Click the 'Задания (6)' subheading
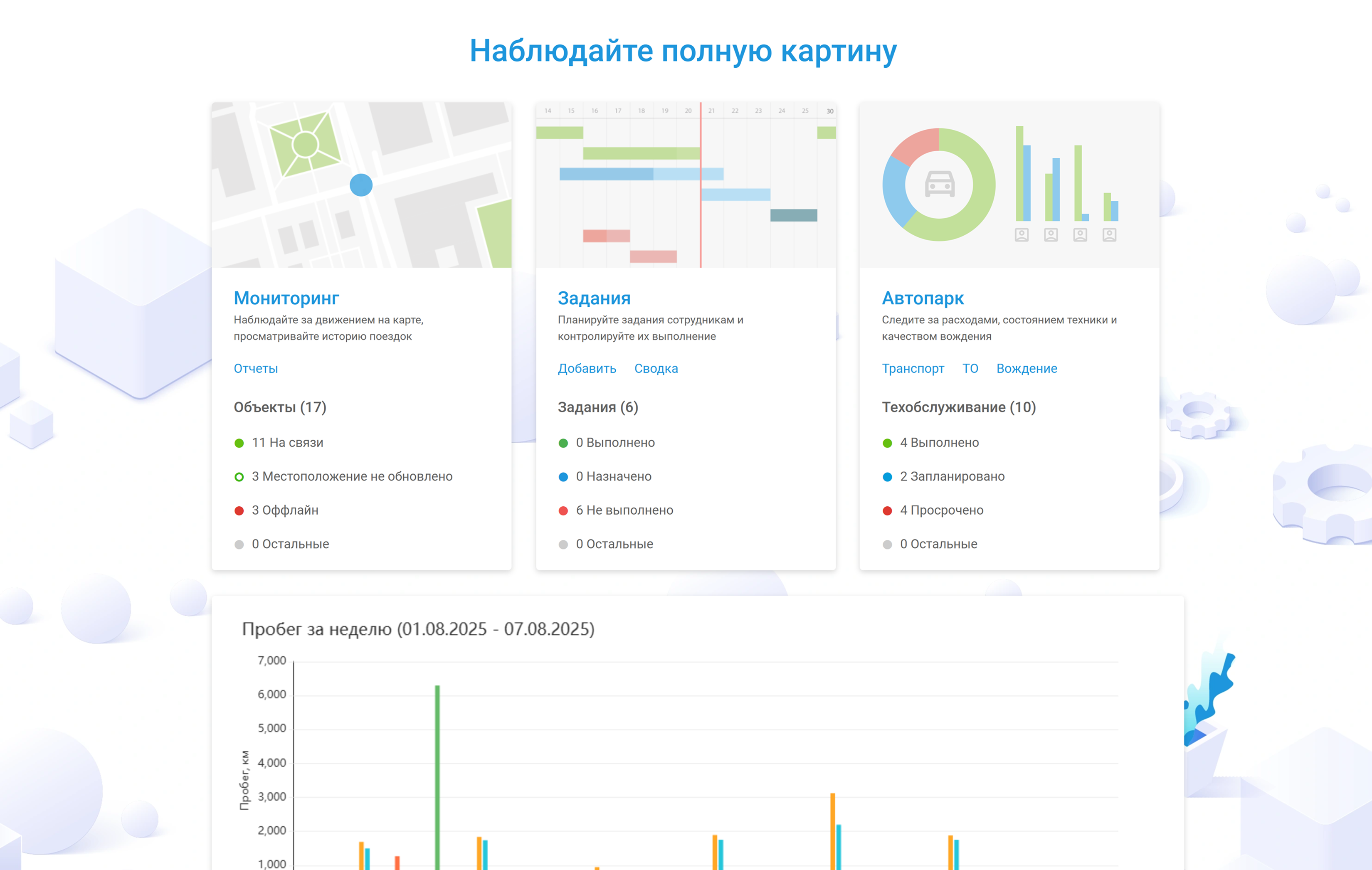 tap(598, 407)
